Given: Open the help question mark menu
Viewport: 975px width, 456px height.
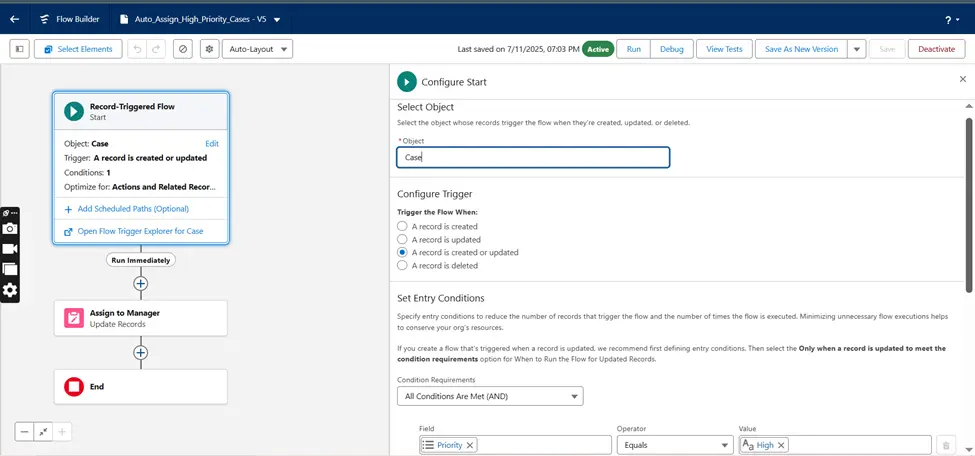Looking at the screenshot, I should click(951, 20).
